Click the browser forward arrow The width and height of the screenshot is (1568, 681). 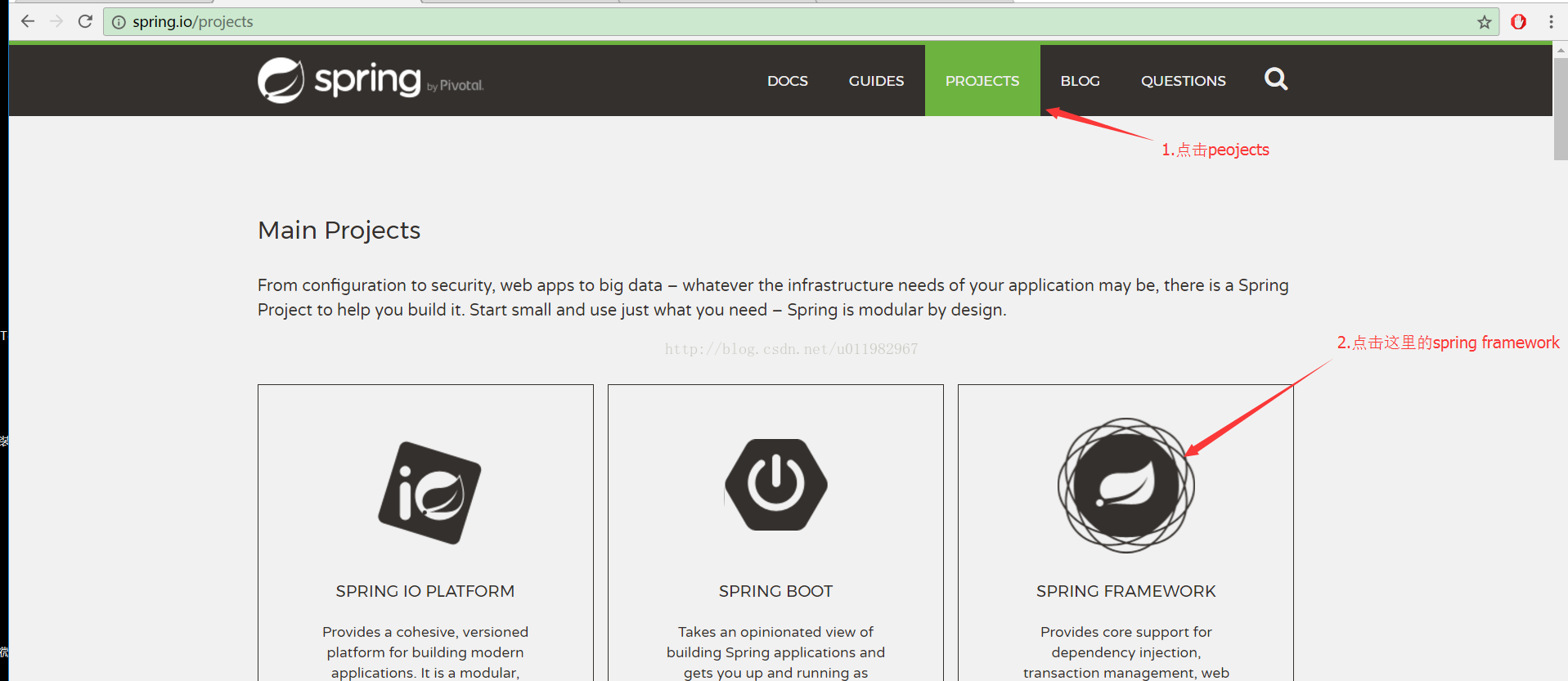pos(56,21)
